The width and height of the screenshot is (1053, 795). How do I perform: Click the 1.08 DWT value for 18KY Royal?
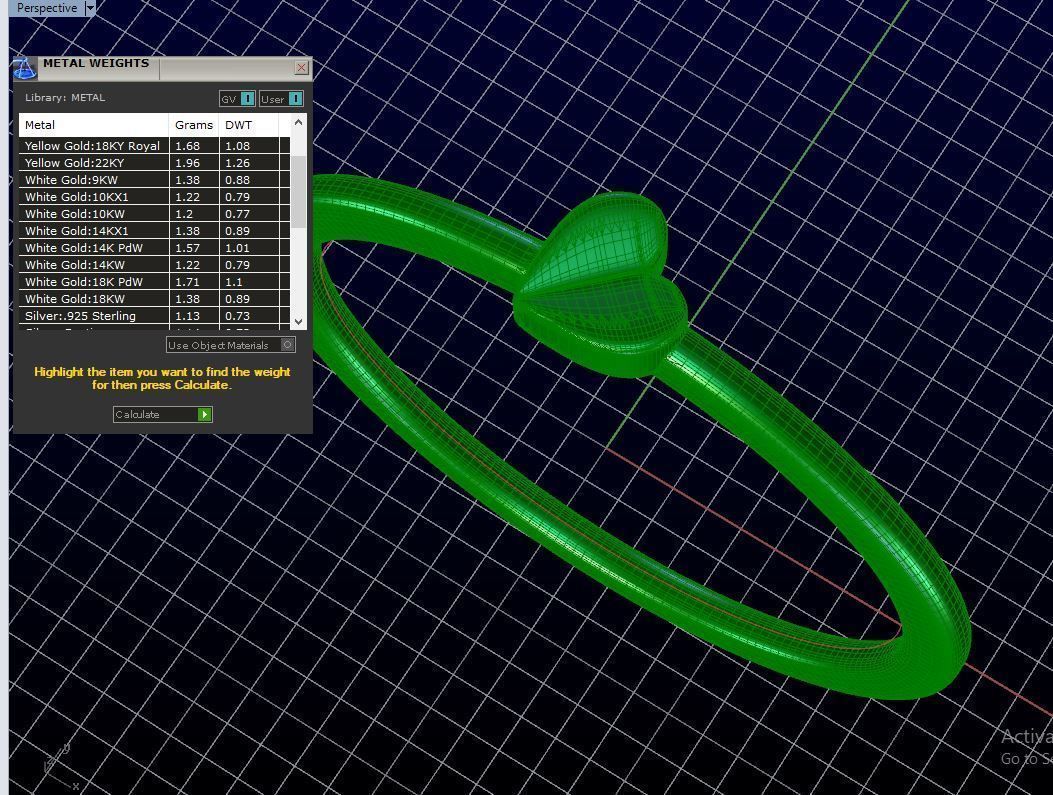point(238,146)
